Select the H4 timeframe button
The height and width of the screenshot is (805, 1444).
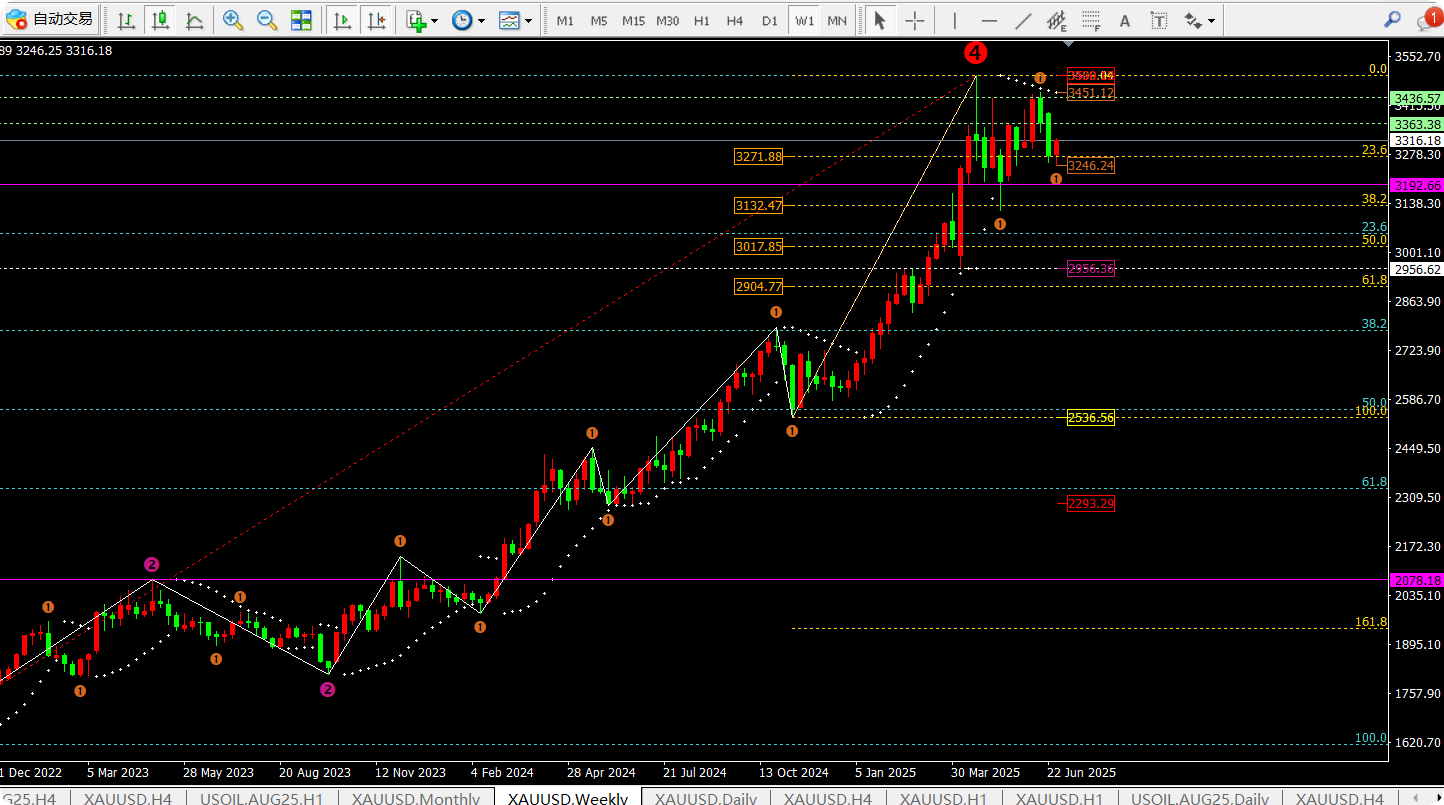point(735,20)
